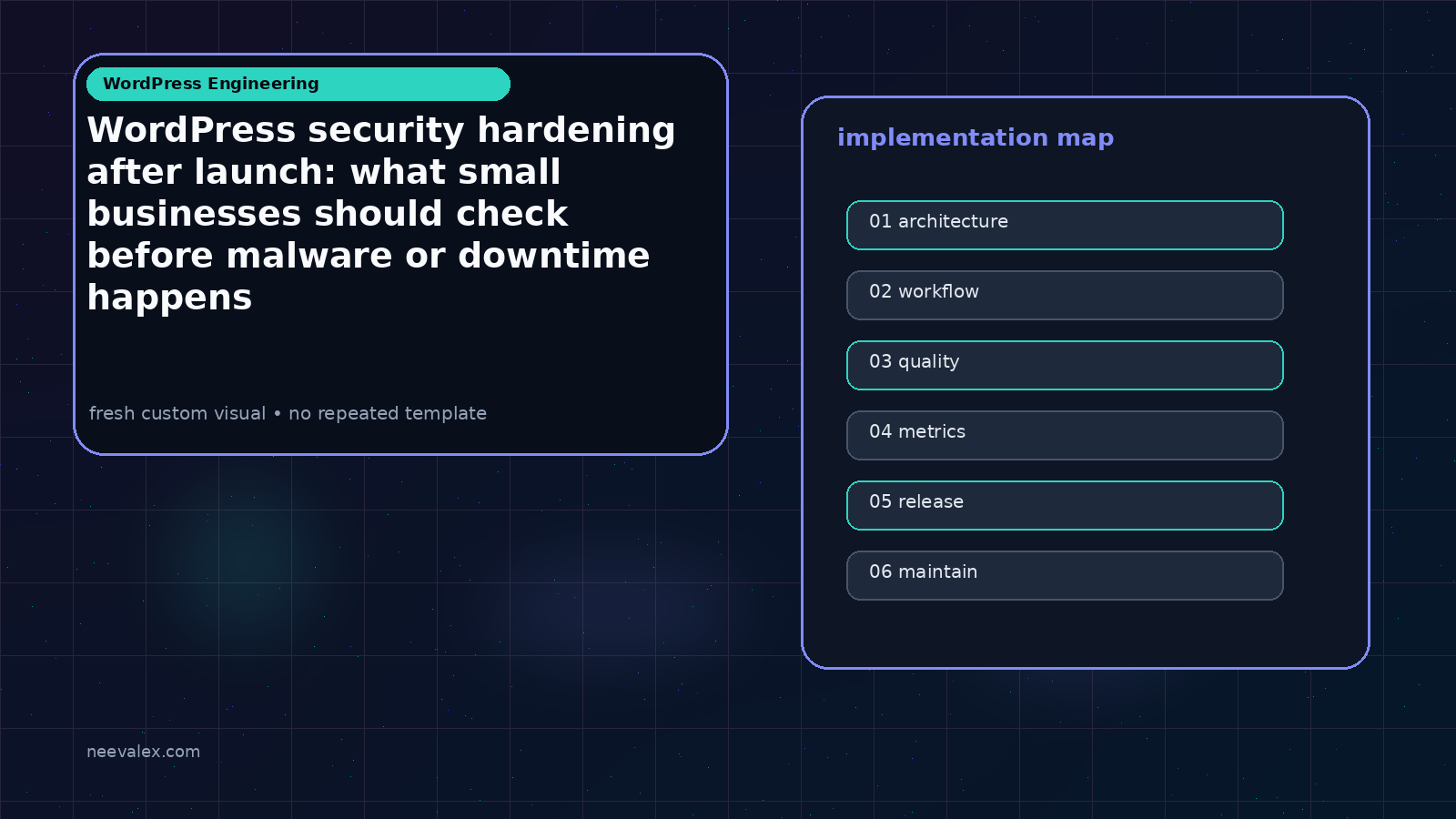Open the neevalex.com link
The image size is (1456, 819).
pos(143,752)
